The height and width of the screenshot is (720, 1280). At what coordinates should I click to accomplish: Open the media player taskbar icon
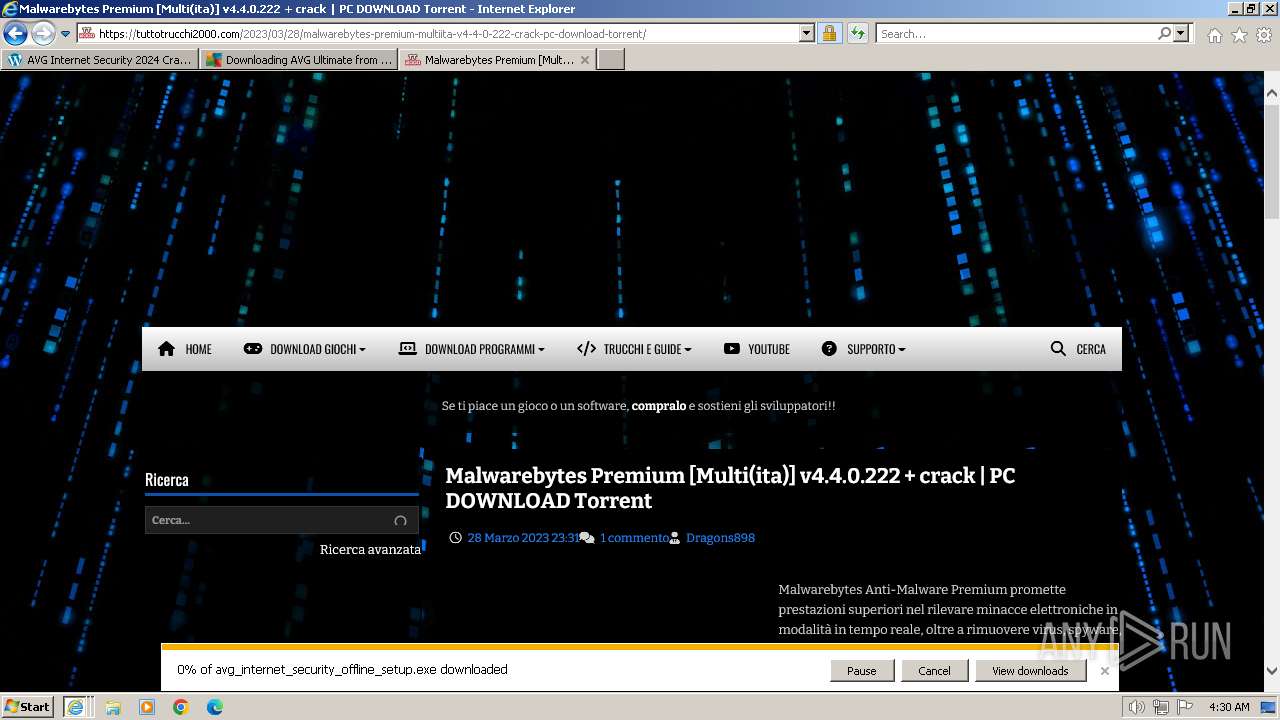click(x=146, y=706)
